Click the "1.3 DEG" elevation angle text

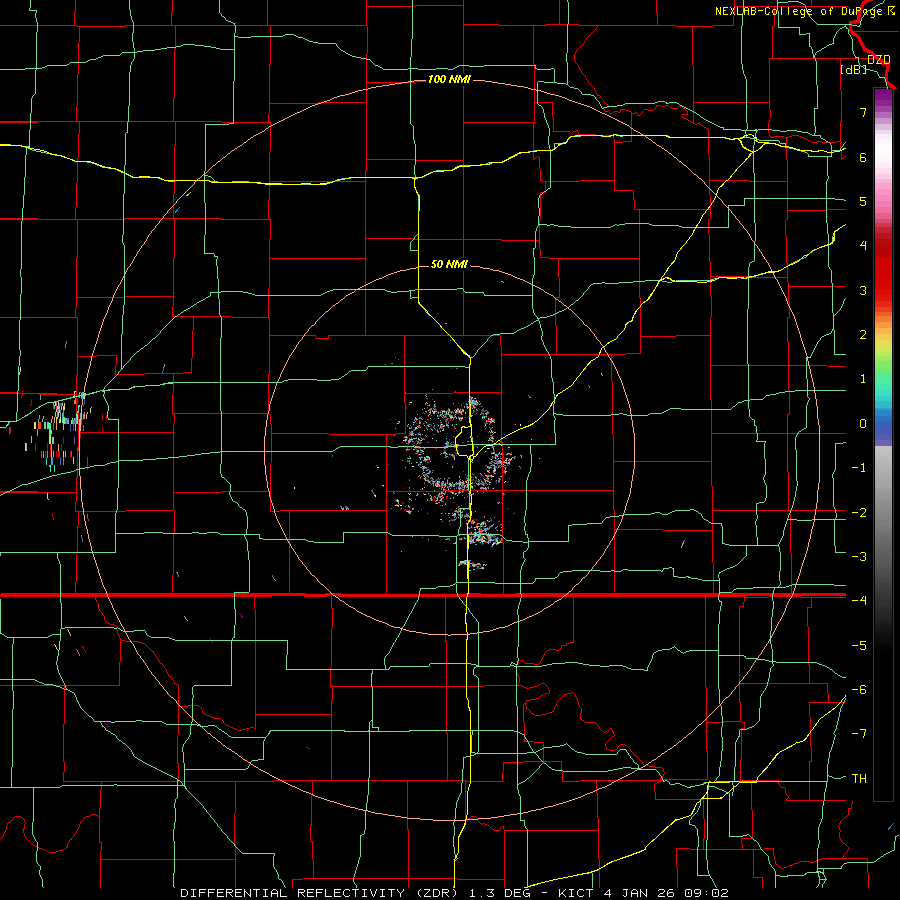pyautogui.click(x=498, y=893)
